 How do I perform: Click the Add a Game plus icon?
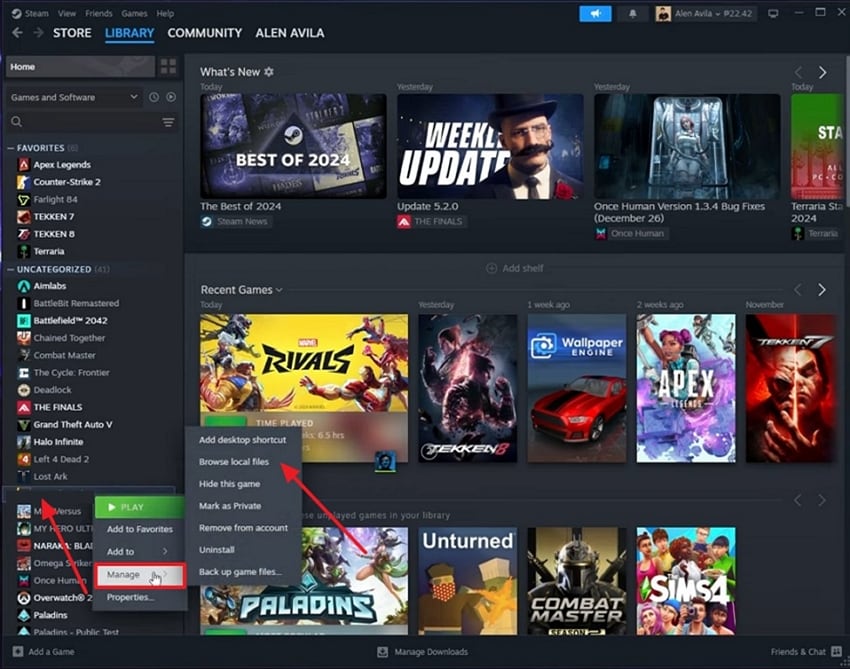click(x=17, y=652)
